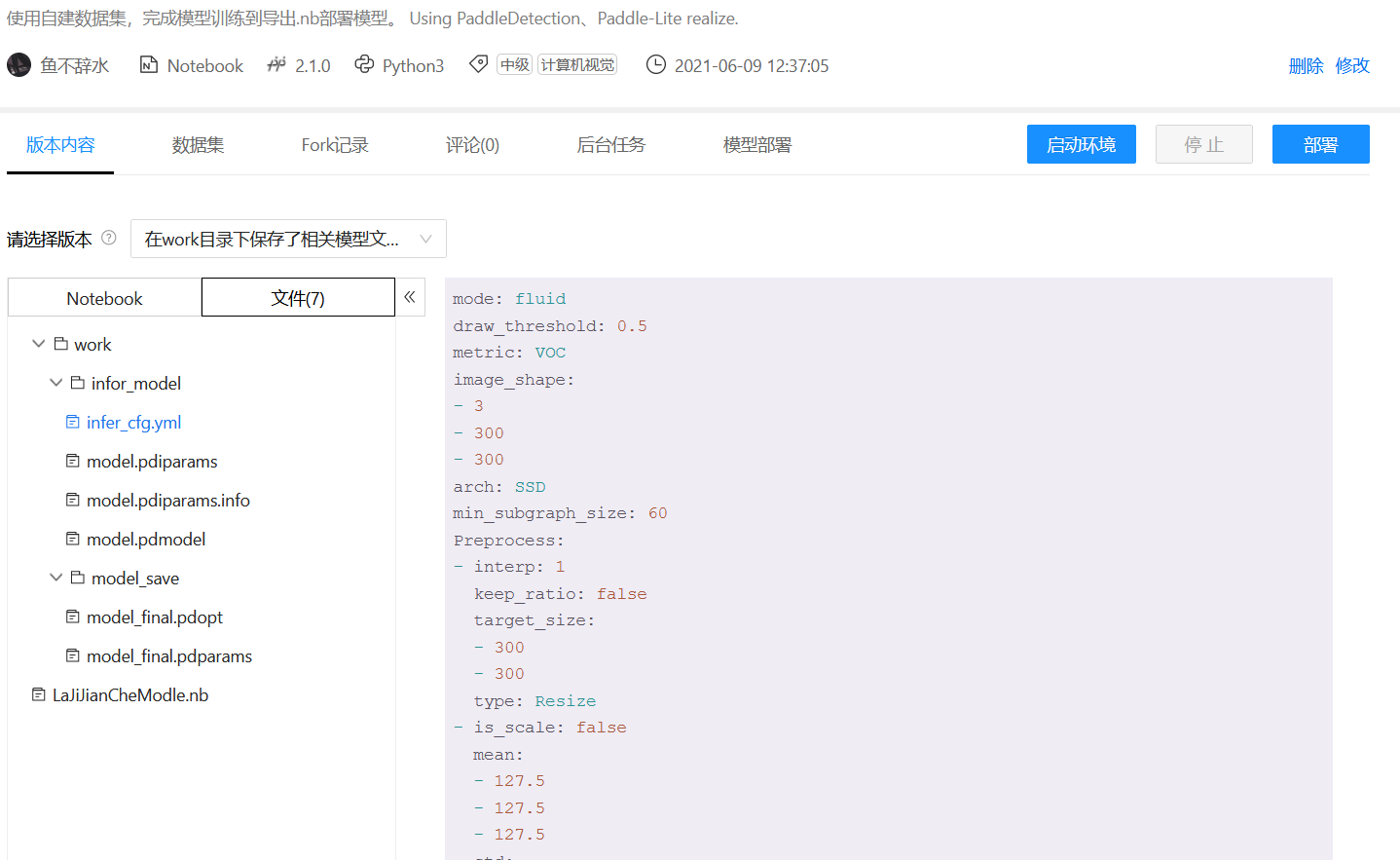Switch to the 模型部署 tab
The height and width of the screenshot is (860, 1400).
click(756, 144)
